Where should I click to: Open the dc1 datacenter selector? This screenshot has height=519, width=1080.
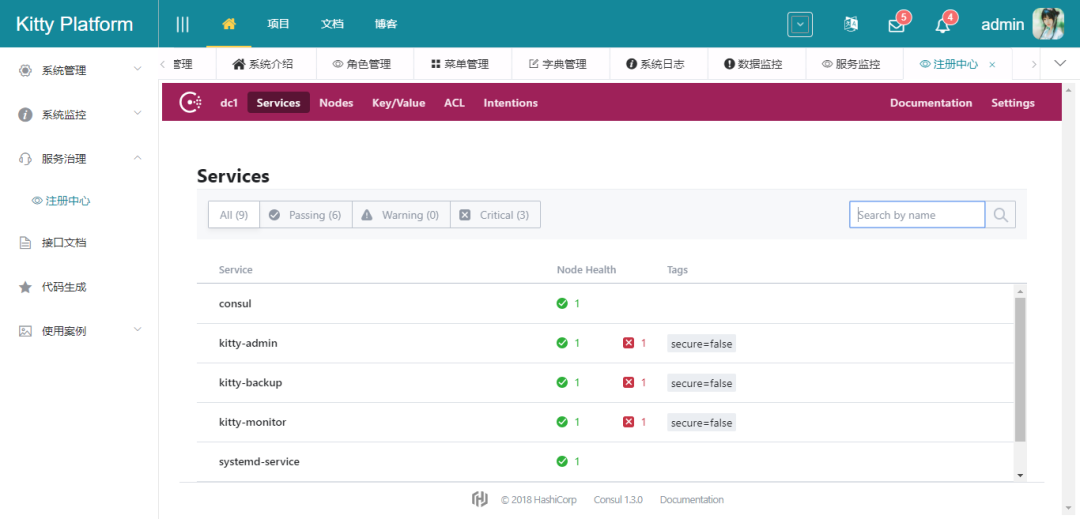coord(229,103)
